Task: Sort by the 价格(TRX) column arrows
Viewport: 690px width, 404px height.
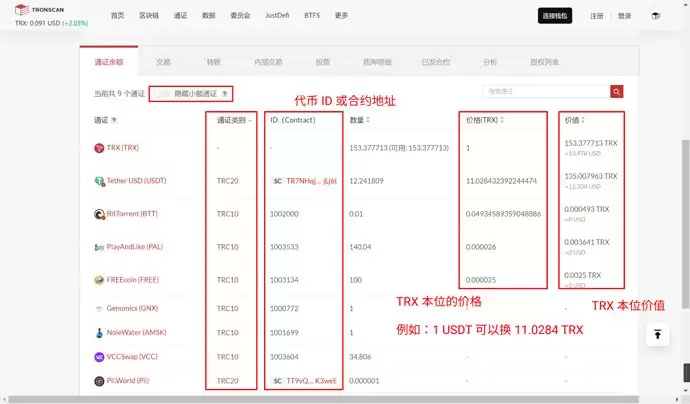Action: pos(502,120)
